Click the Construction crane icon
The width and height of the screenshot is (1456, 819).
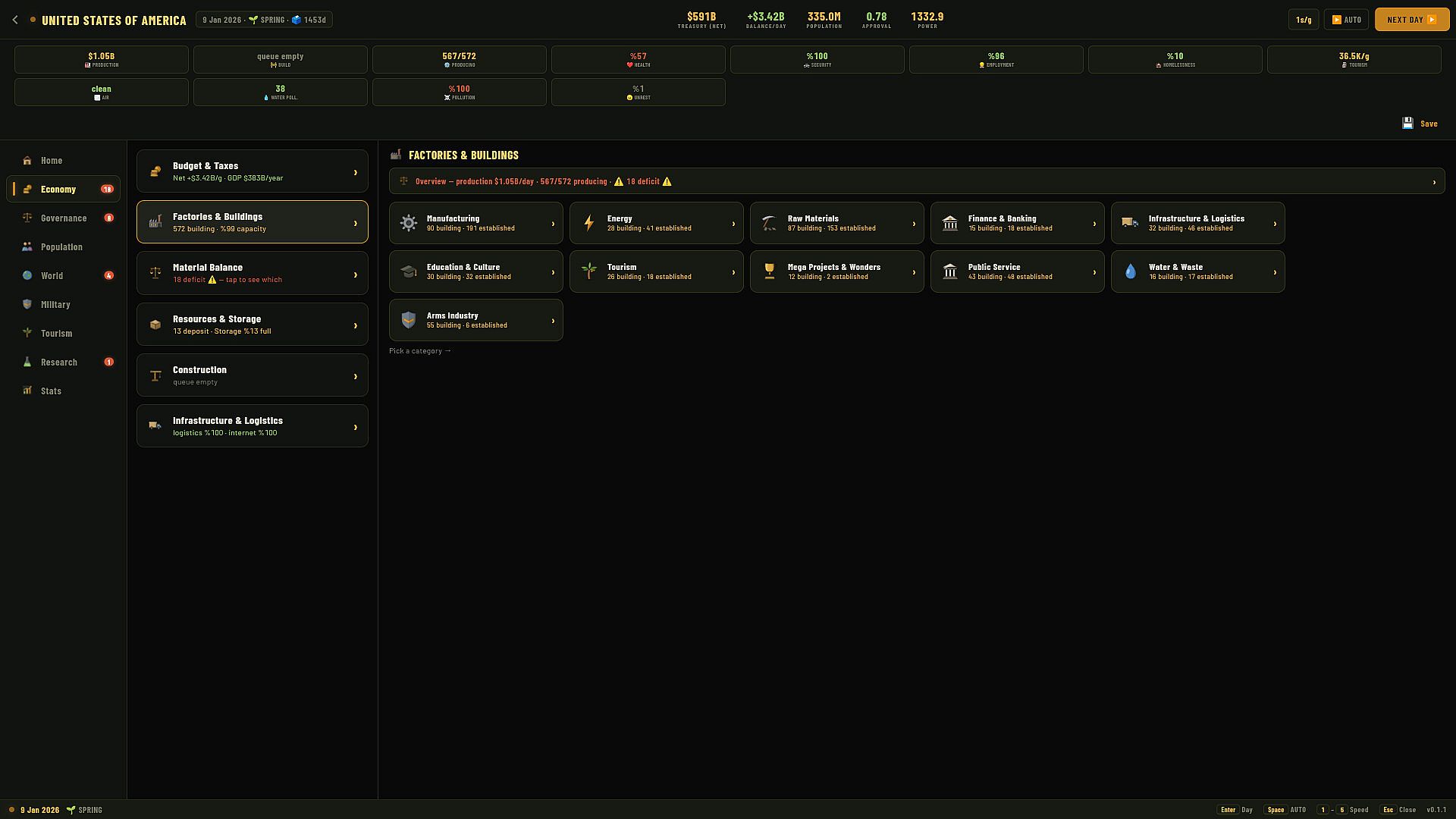[x=155, y=375]
